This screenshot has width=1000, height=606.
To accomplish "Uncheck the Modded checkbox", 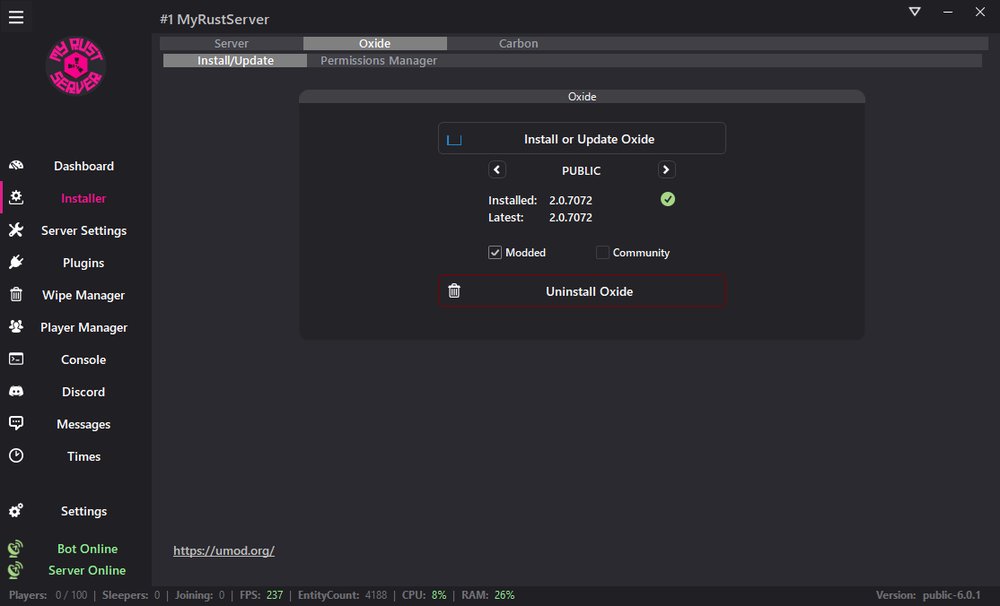I will (x=495, y=253).
